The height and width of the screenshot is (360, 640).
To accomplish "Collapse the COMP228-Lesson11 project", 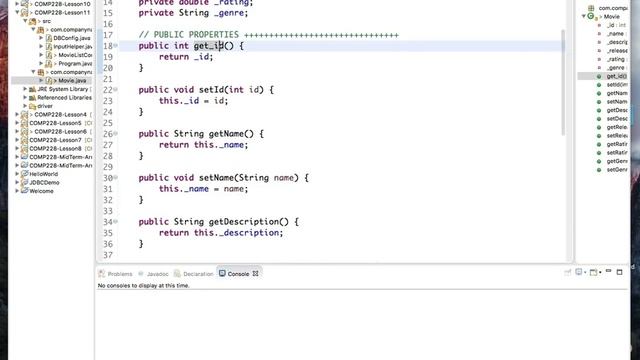I will click(17, 13).
